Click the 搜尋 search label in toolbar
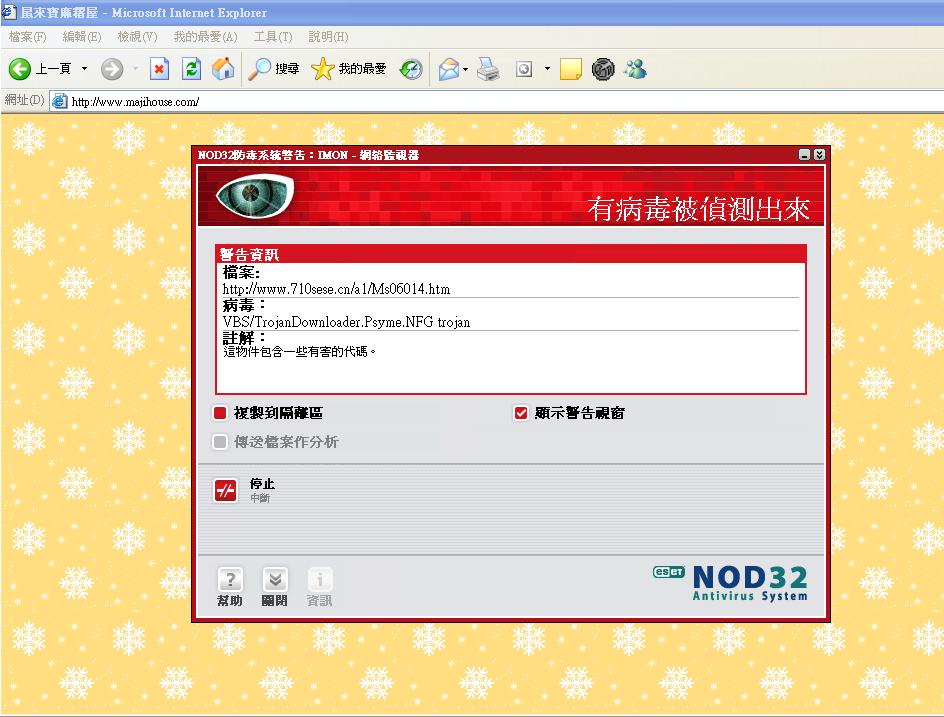Viewport: 944px width, 717px height. click(287, 69)
